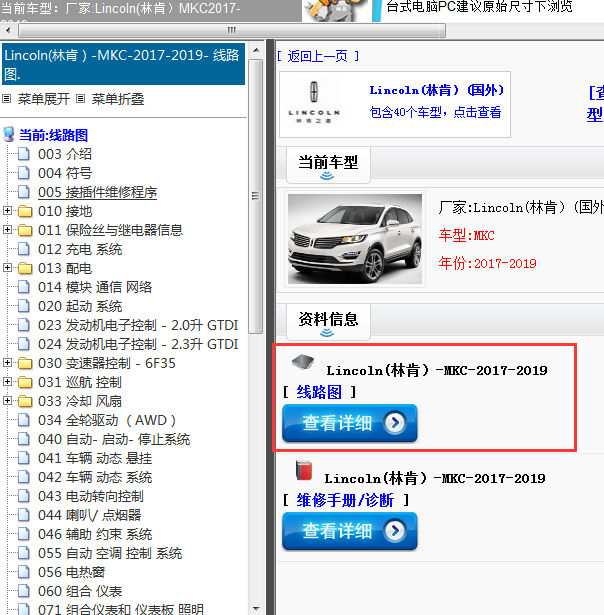Image resolution: width=604 pixels, height=615 pixels.
Task: Open 044 喇叭/ 点烟器
Action: 89,515
